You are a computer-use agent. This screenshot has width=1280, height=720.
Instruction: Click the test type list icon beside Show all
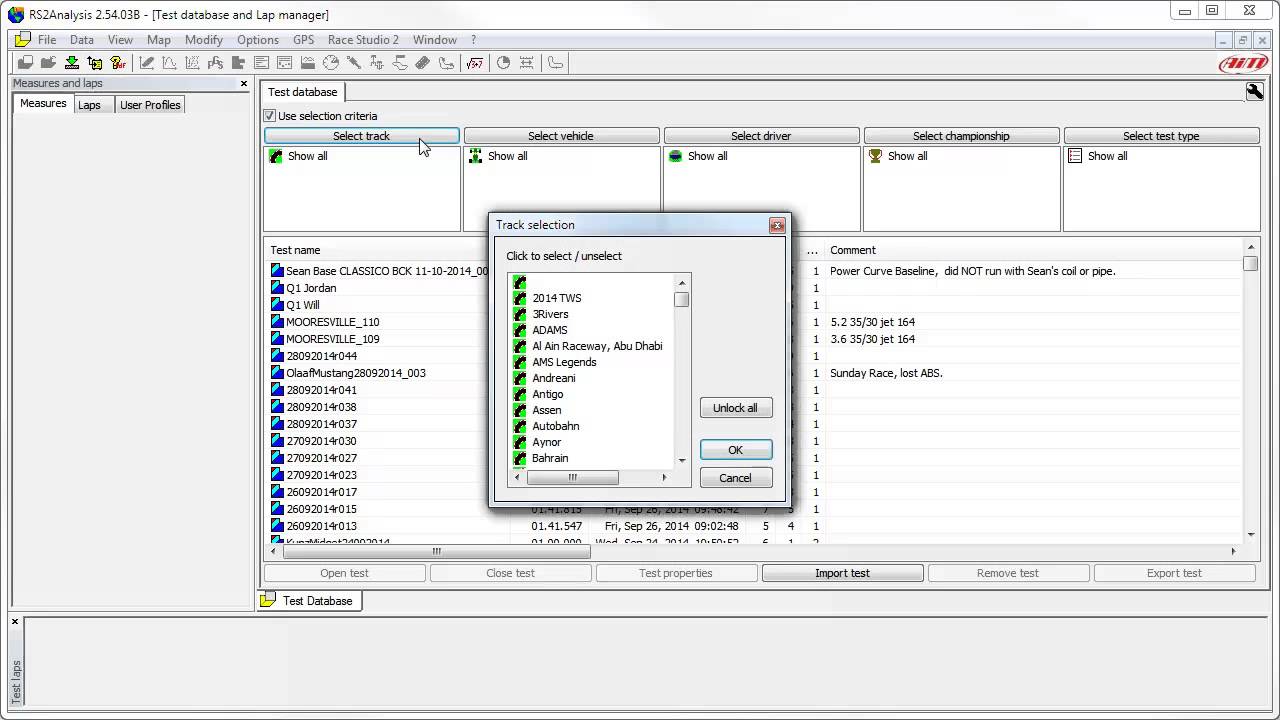coord(1075,156)
